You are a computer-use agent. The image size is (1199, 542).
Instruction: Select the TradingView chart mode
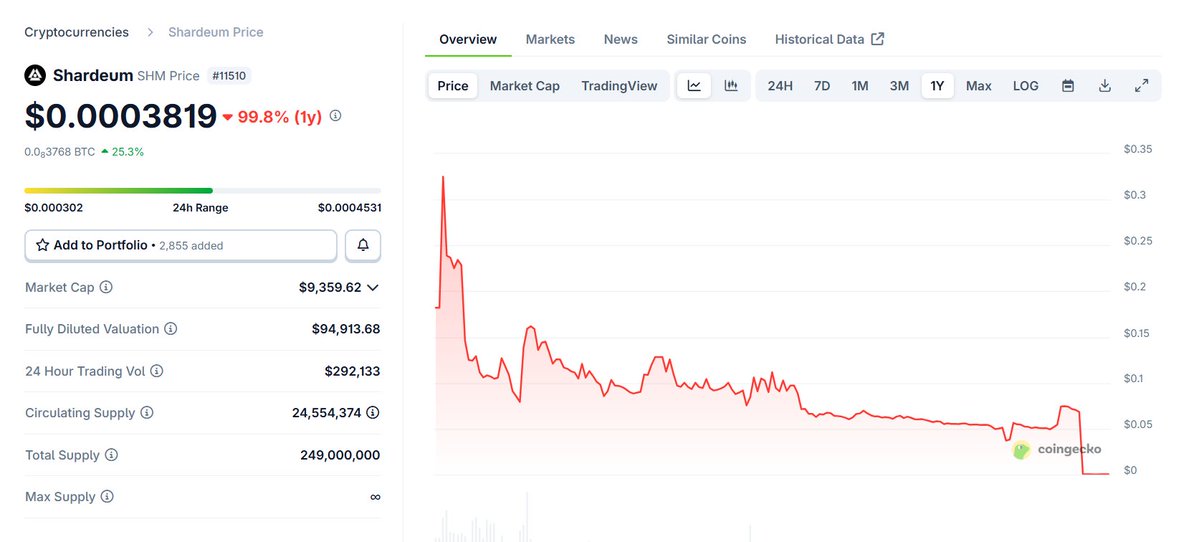(619, 86)
